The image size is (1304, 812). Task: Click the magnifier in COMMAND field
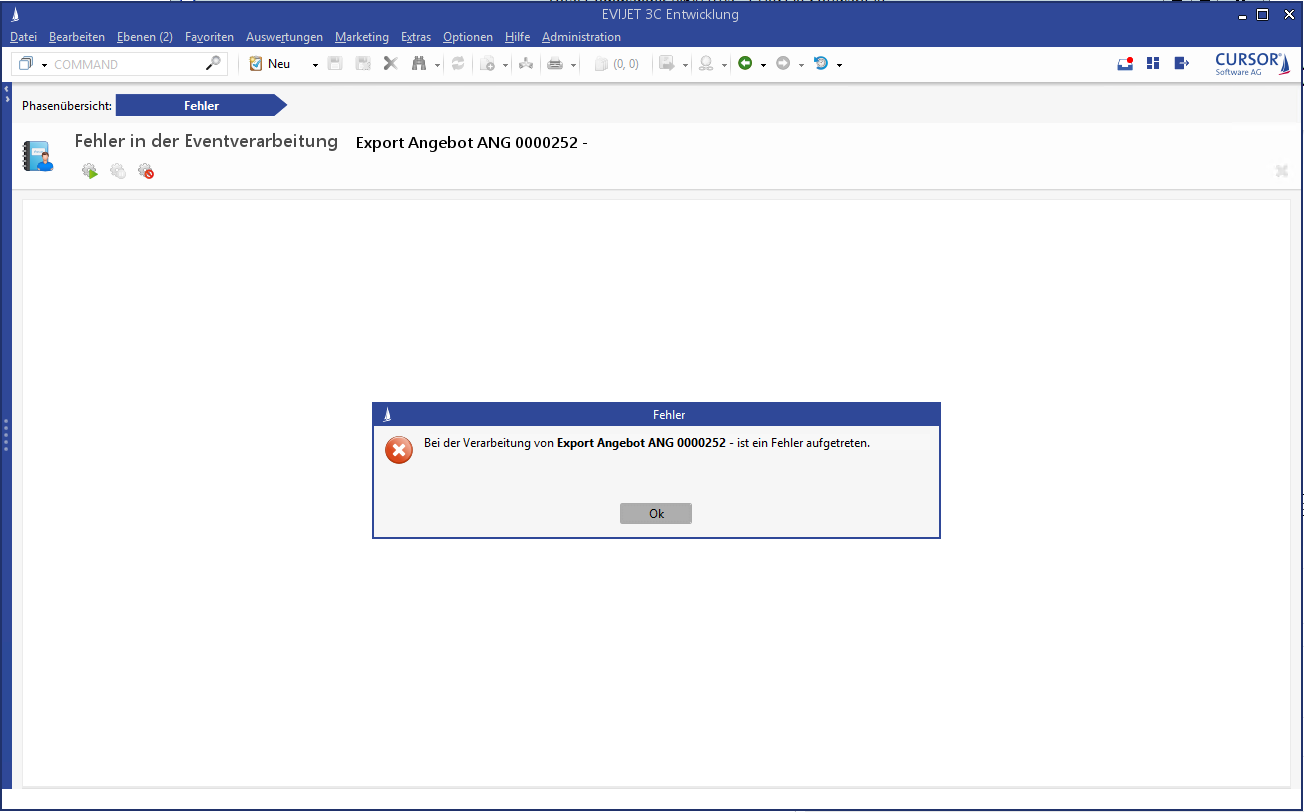(x=213, y=64)
